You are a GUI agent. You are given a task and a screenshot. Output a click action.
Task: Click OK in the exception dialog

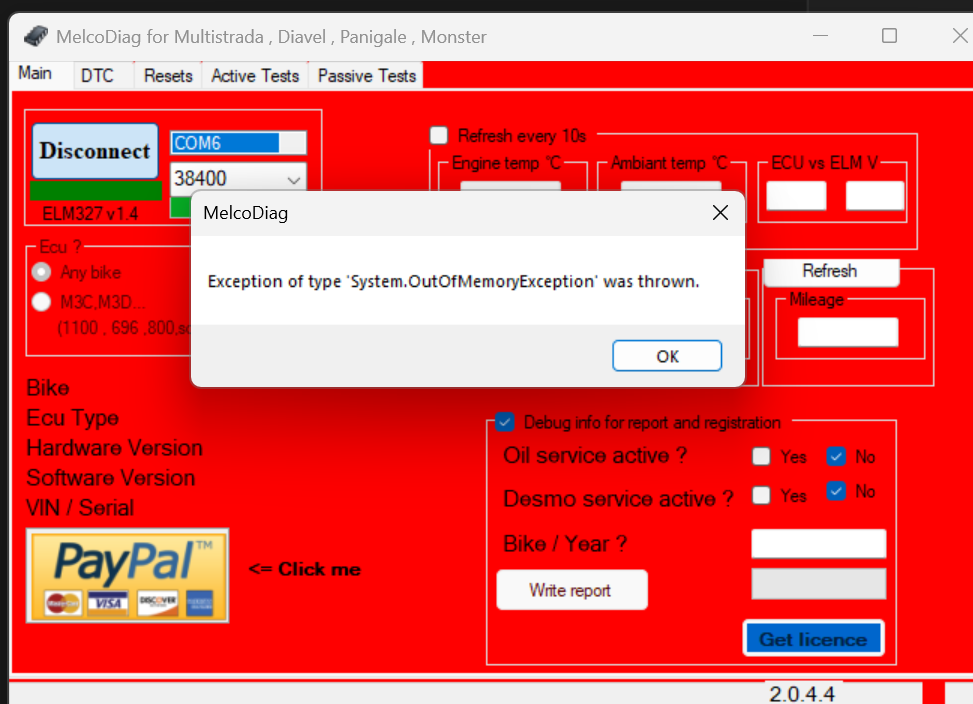(667, 356)
